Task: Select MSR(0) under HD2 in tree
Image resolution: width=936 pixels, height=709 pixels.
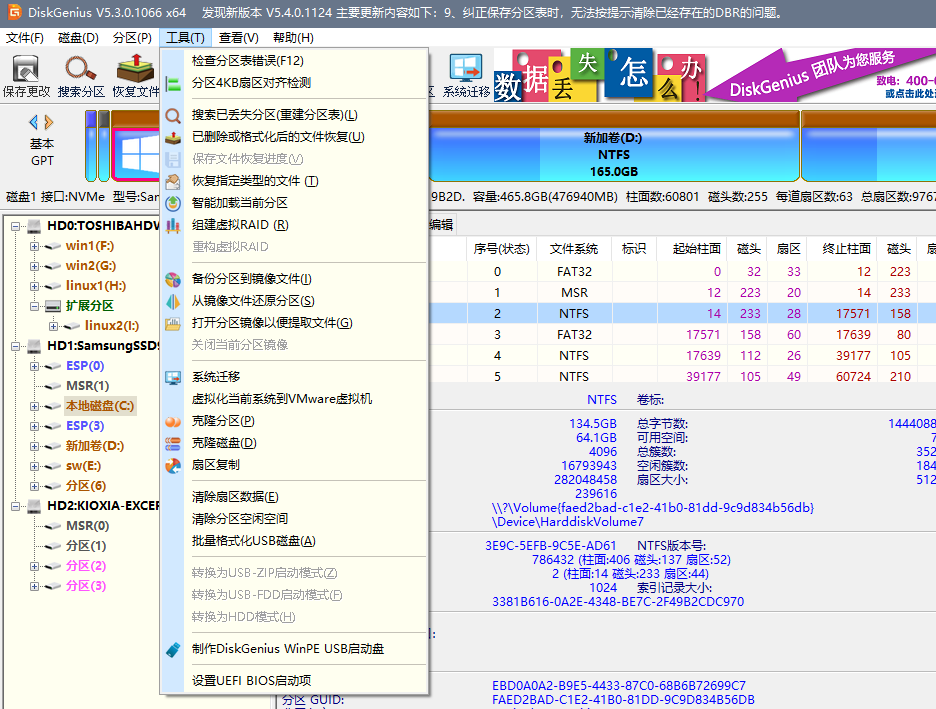Action: tap(87, 526)
